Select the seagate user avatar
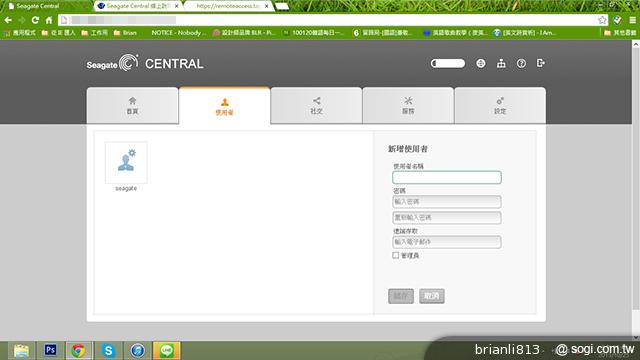 tap(126, 162)
